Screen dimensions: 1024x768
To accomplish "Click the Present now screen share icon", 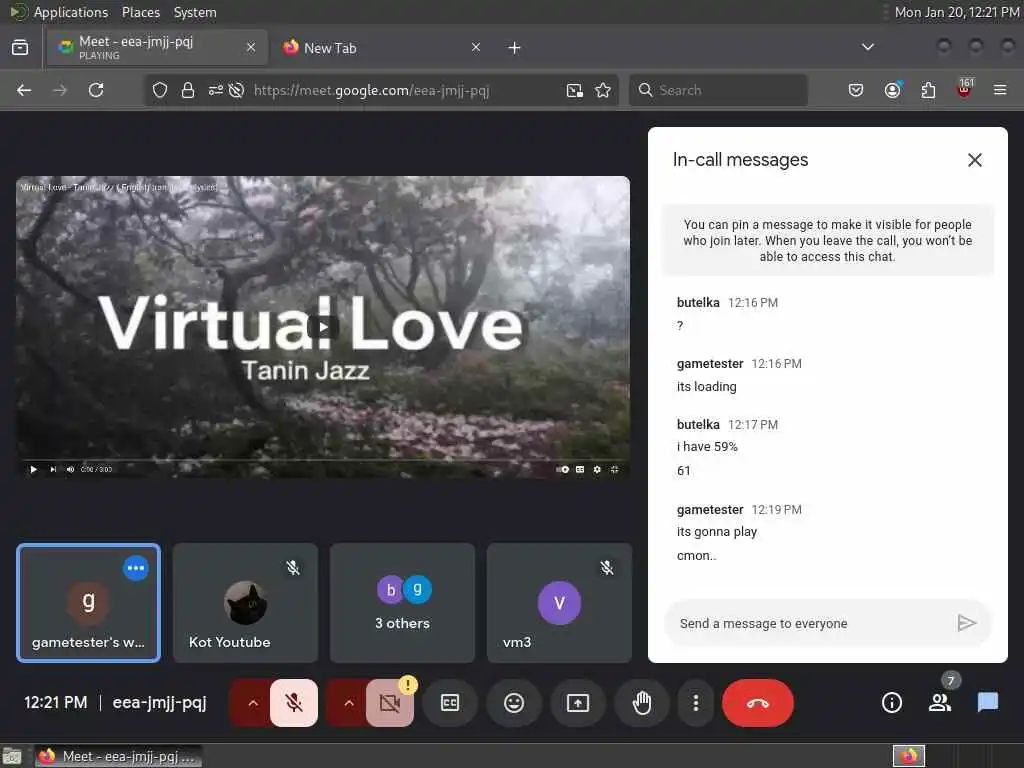I will coord(578,703).
